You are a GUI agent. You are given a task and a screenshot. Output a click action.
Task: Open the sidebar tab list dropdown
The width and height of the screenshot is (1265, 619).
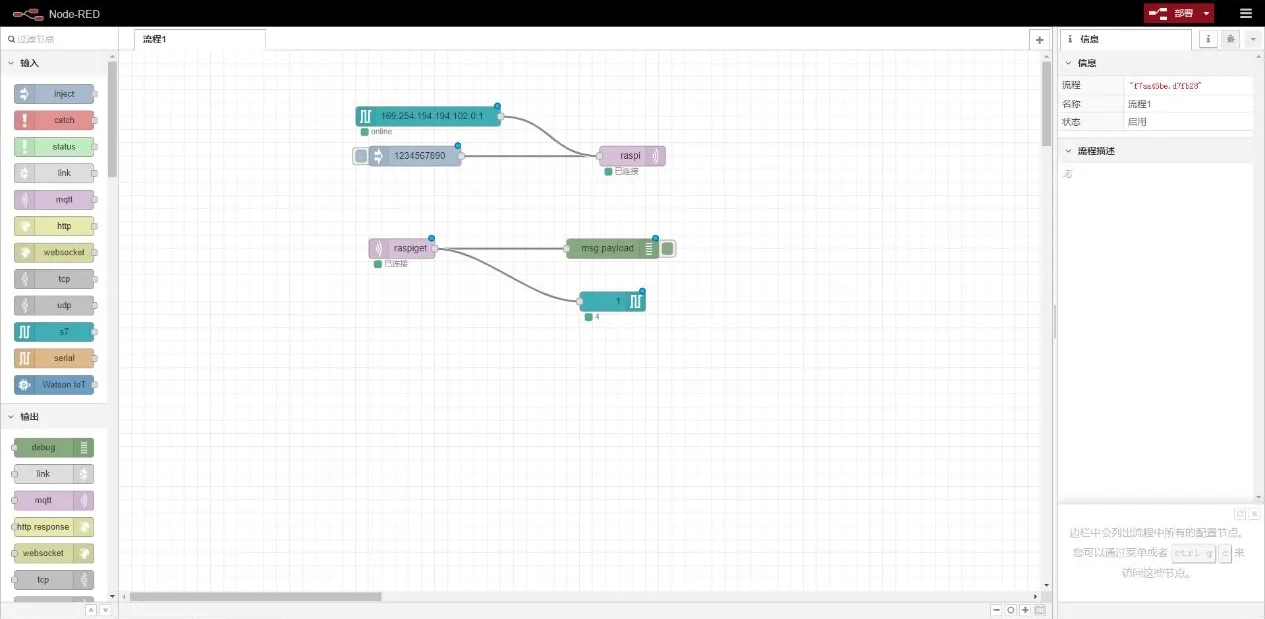coord(1253,39)
